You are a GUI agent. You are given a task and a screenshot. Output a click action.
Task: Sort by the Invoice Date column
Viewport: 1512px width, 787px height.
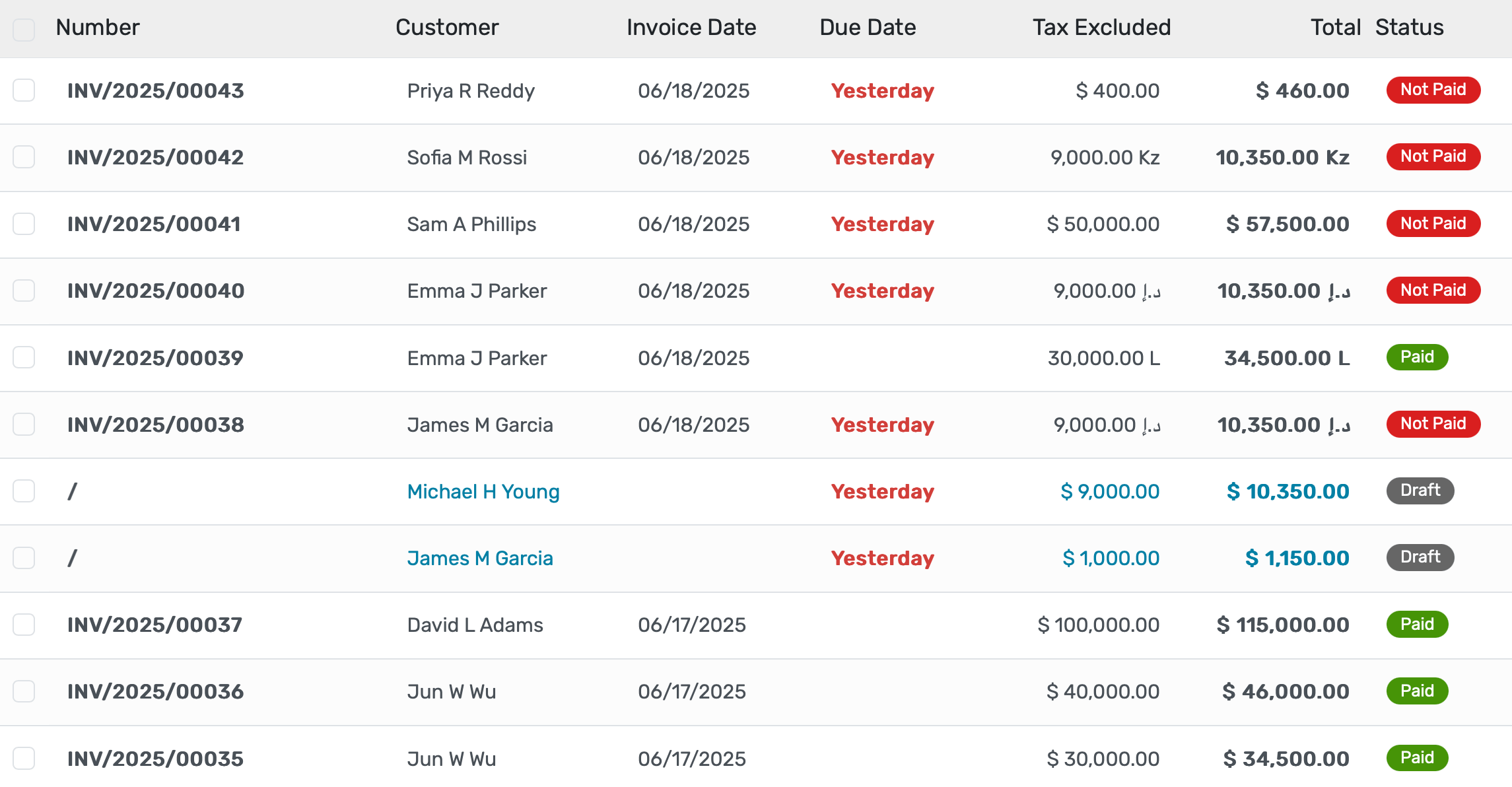(x=691, y=27)
